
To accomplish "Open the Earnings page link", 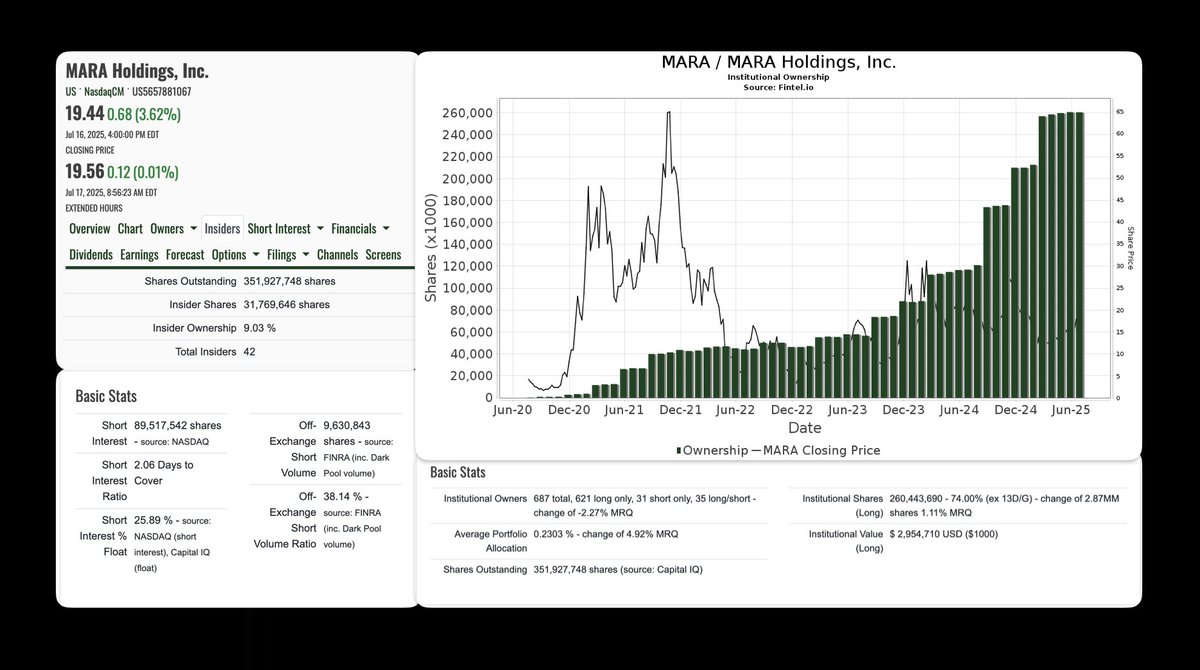I will tap(139, 255).
